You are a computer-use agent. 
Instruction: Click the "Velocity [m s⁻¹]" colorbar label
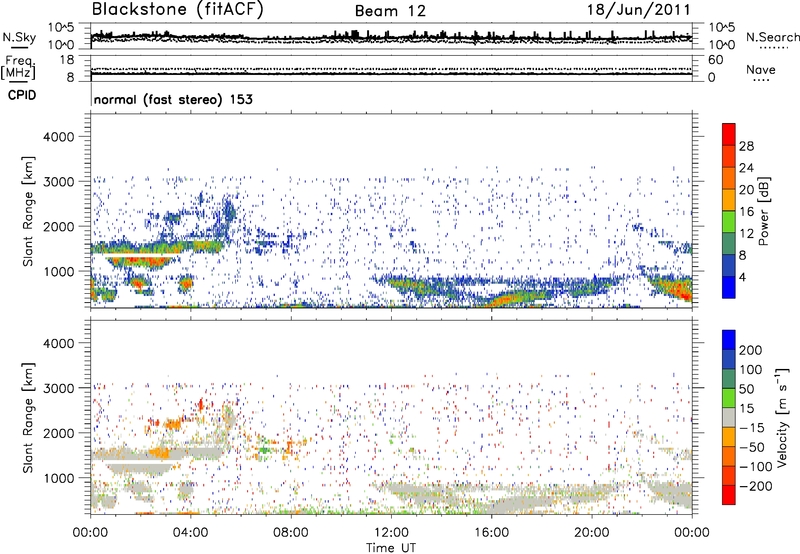(x=782, y=417)
